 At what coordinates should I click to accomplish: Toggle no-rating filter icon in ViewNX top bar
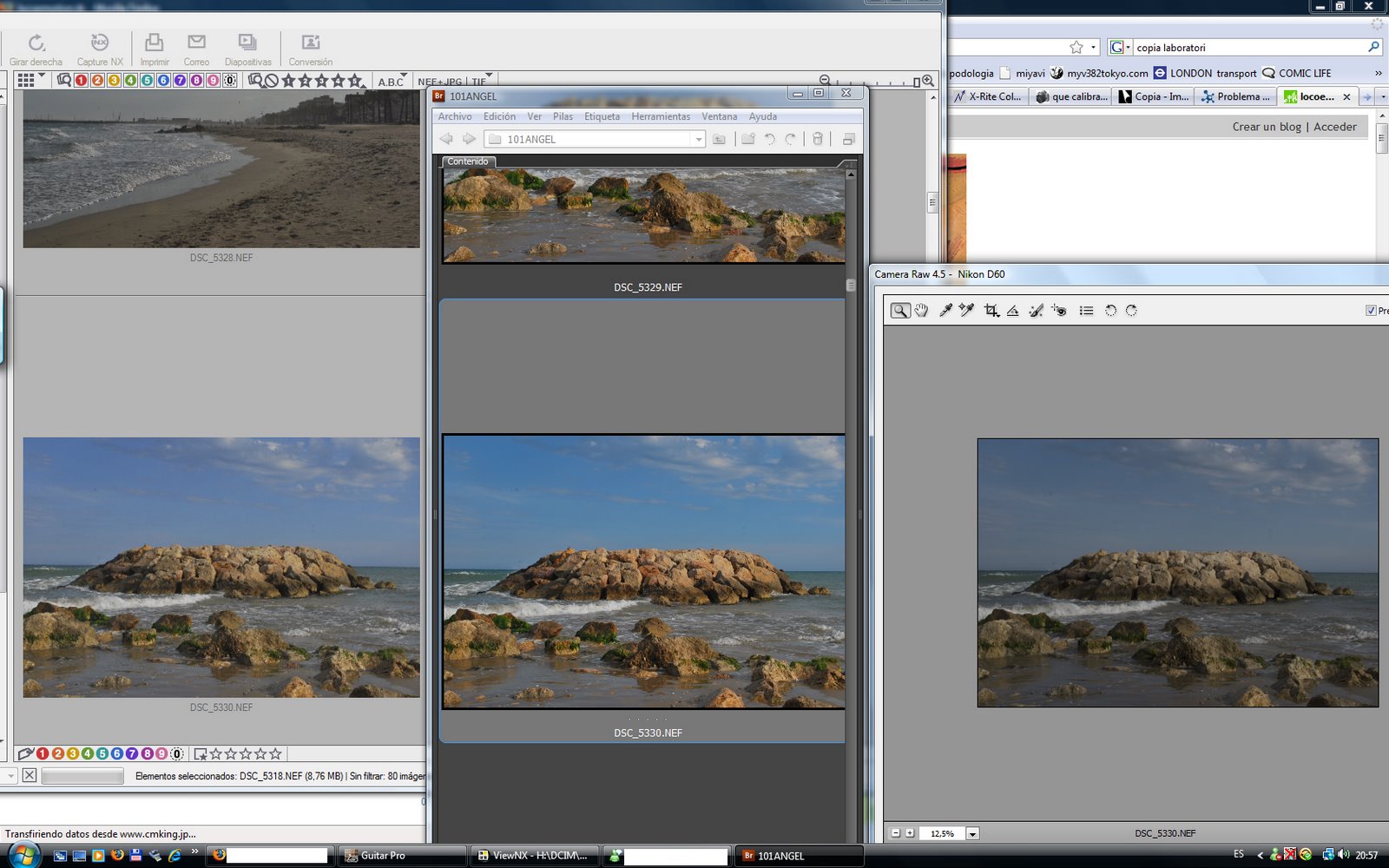[x=271, y=81]
